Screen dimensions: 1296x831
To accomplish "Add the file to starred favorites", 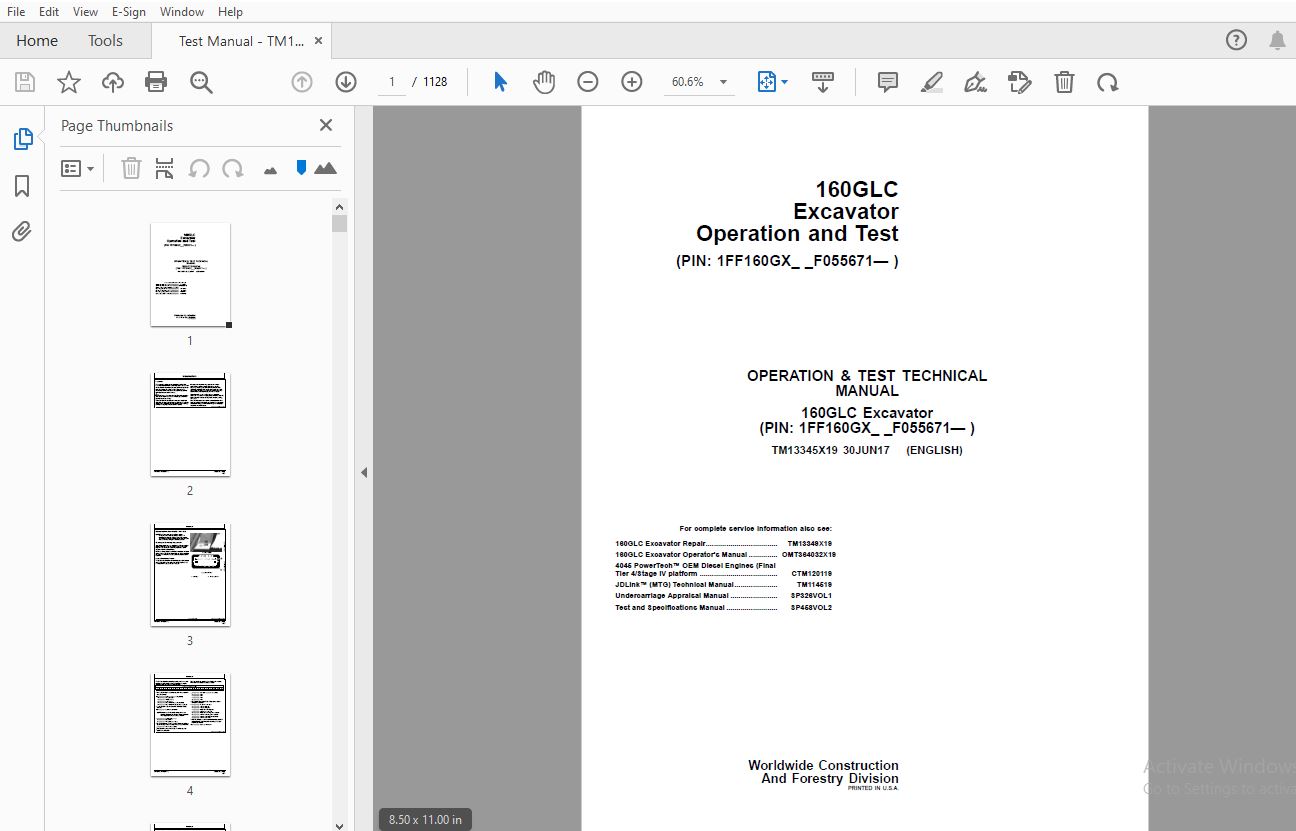I will [69, 82].
